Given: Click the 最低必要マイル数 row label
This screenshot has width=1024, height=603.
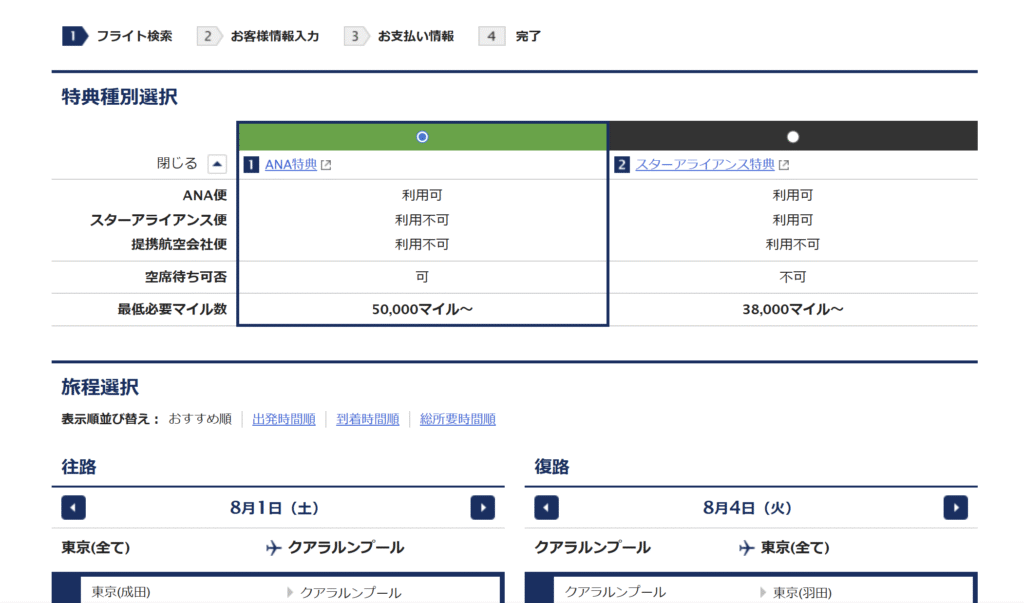Looking at the screenshot, I should [x=172, y=309].
